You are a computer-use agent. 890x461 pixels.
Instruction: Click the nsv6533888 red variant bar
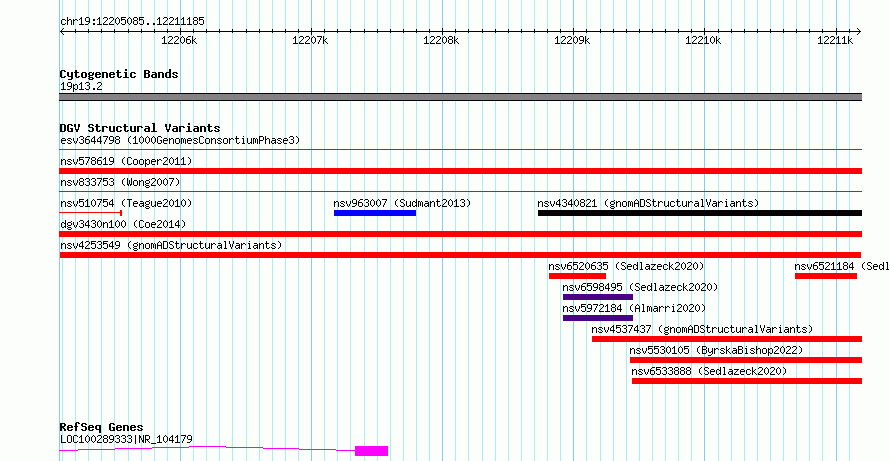pyautogui.click(x=747, y=381)
